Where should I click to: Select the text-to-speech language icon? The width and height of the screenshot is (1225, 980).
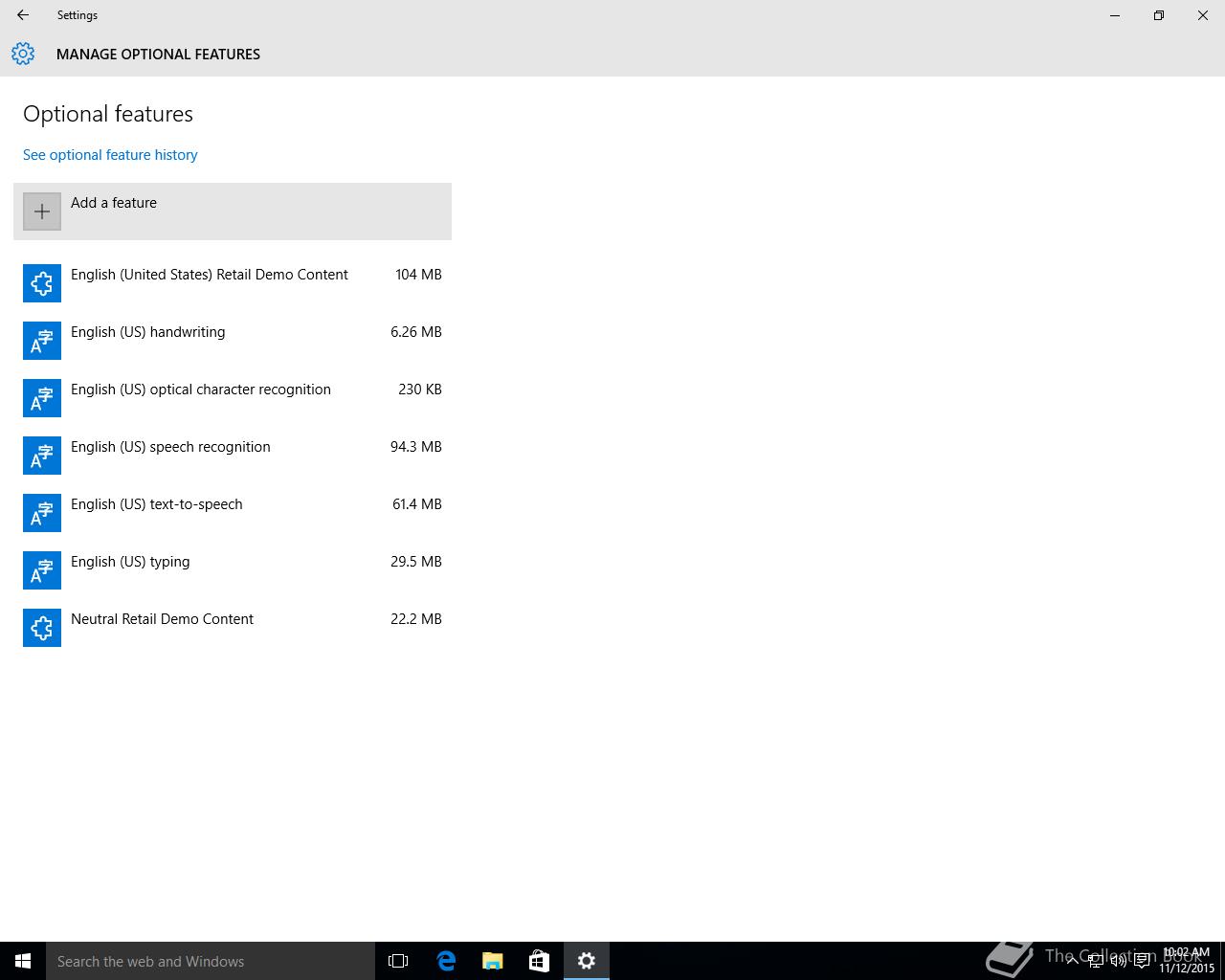(x=42, y=513)
